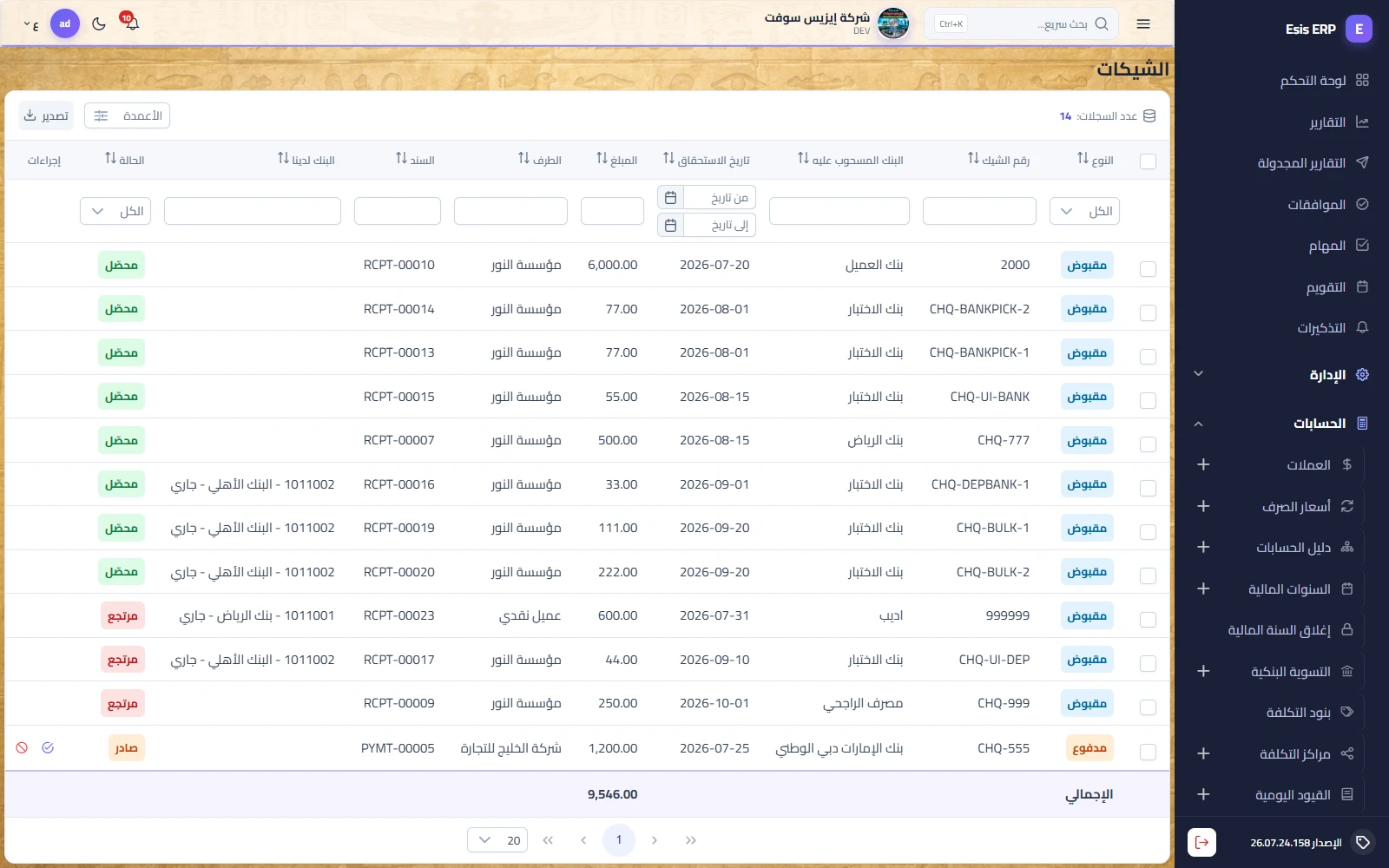
Task: Check the CHQ-BANKPICK-1 row
Action: coord(1148,357)
